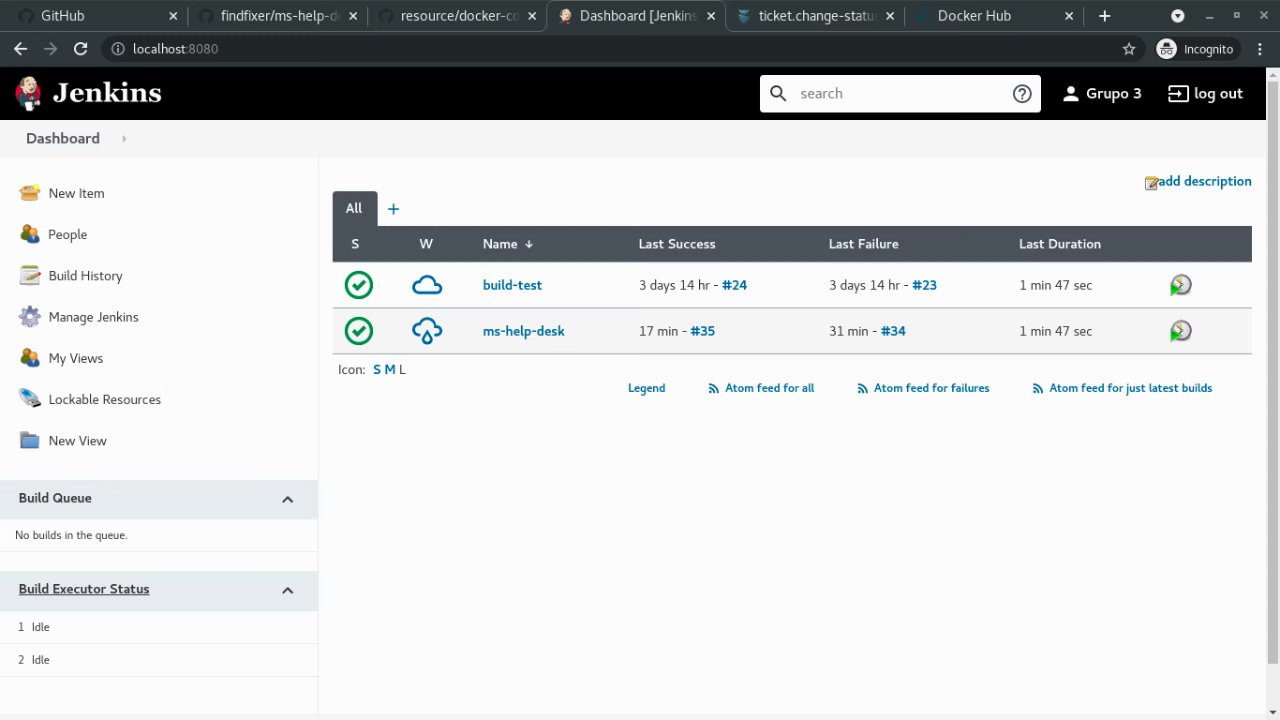Click the Jenkins butler logo icon
This screenshot has height=720, width=1280.
(x=29, y=93)
